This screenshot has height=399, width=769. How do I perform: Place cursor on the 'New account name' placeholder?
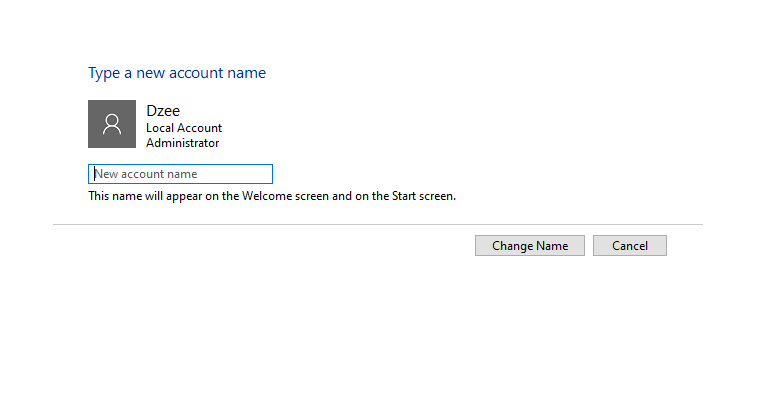pos(146,174)
